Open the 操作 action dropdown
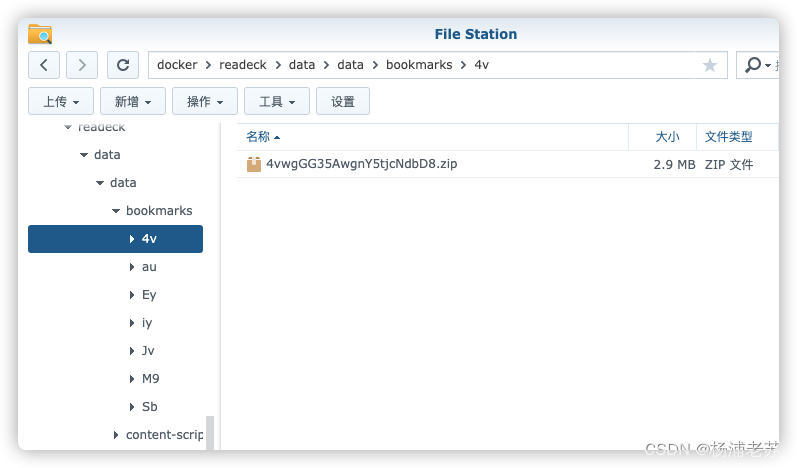The width and height of the screenshot is (797, 468). coord(205,101)
